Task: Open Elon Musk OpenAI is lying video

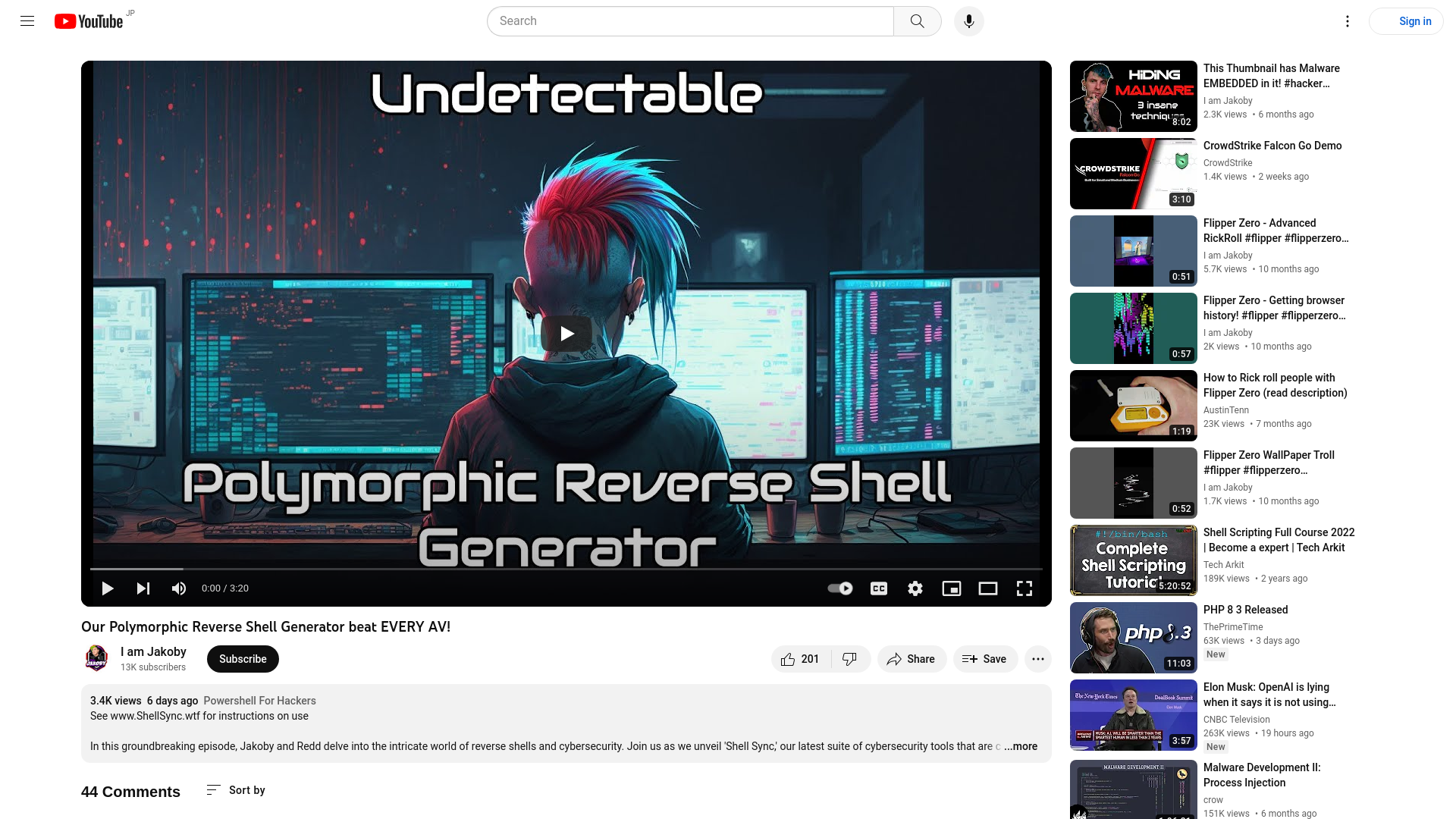Action: (x=1269, y=695)
